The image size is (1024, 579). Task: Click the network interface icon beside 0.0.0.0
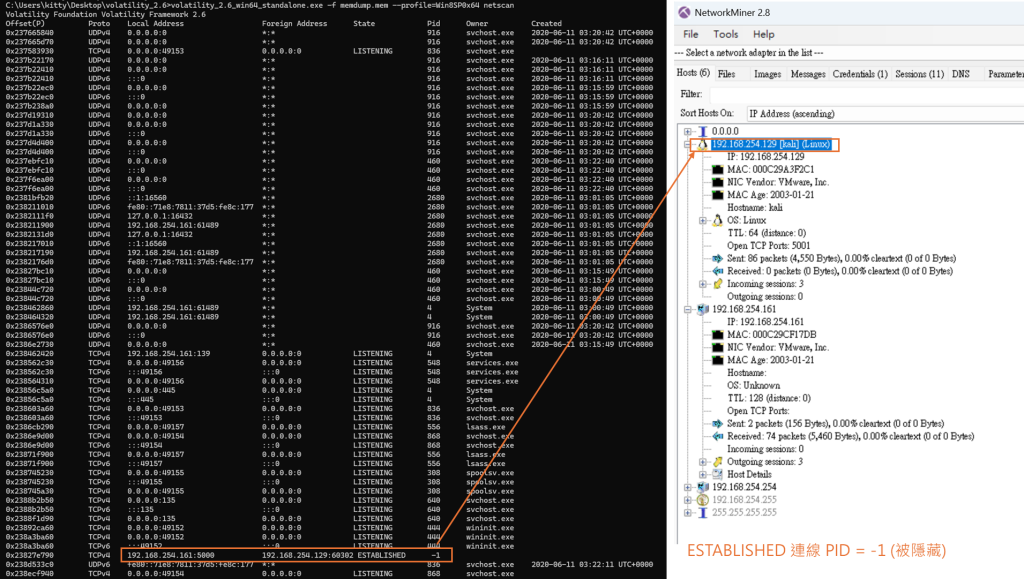[703, 131]
